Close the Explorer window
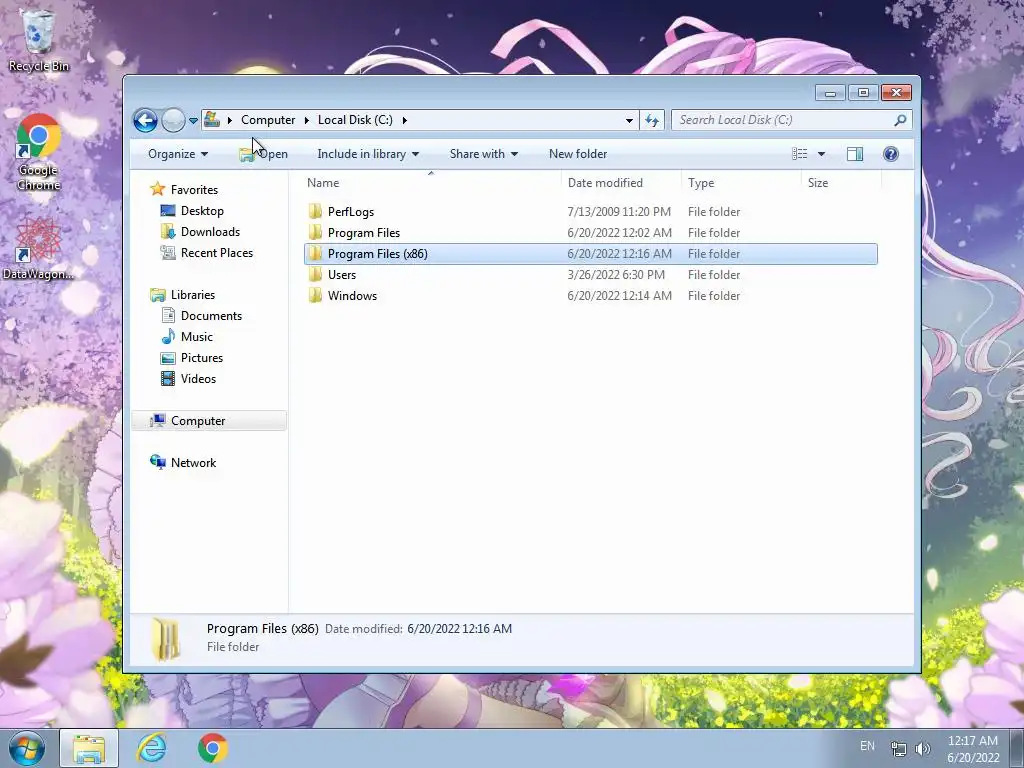Screen dimensions: 1024x768 pos(896,93)
